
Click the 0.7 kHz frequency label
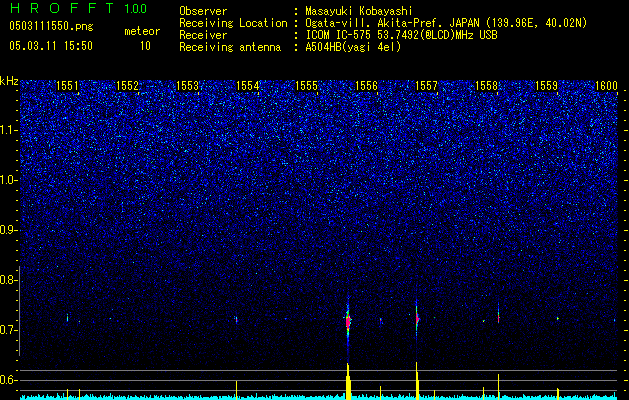click(x=9, y=330)
